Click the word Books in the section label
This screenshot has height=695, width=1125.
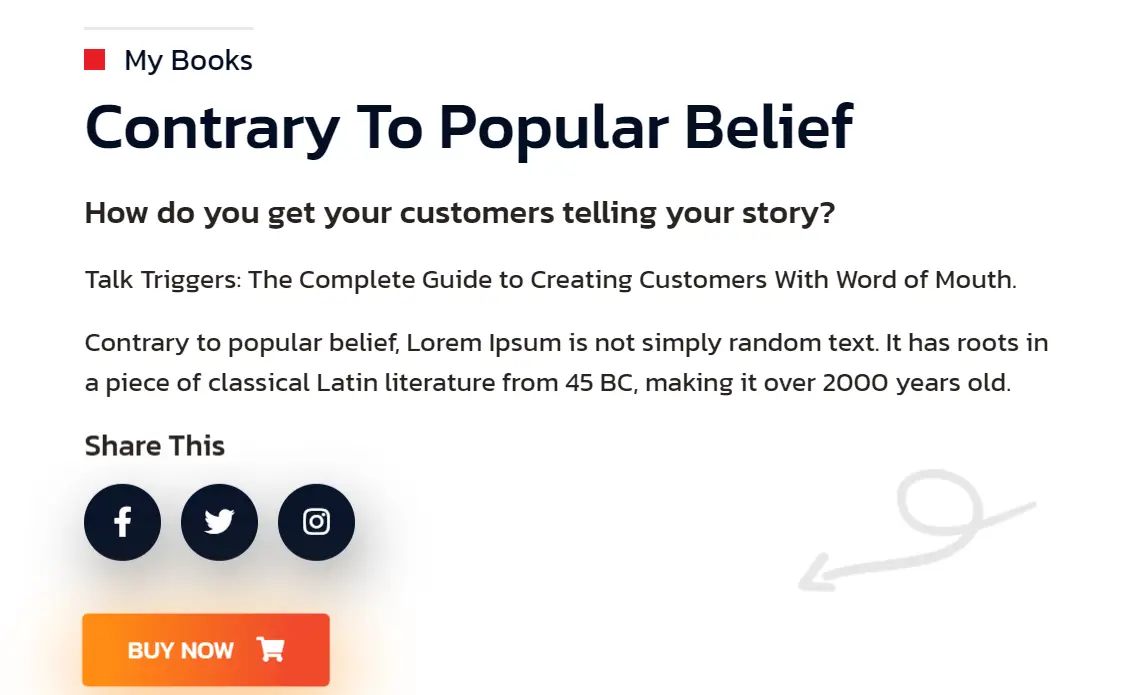pyautogui.click(x=212, y=61)
